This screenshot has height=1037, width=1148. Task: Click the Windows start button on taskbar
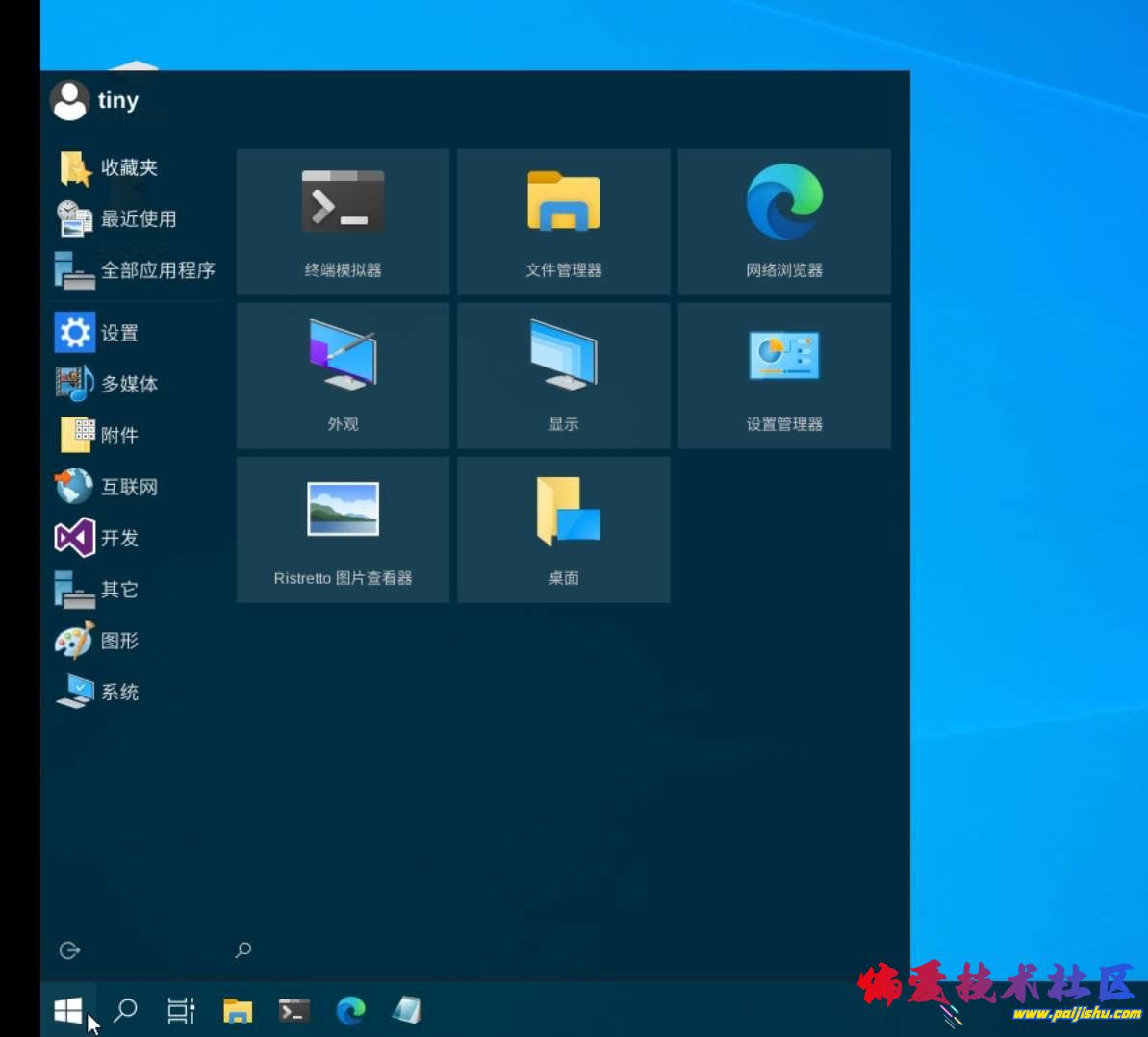point(67,1010)
